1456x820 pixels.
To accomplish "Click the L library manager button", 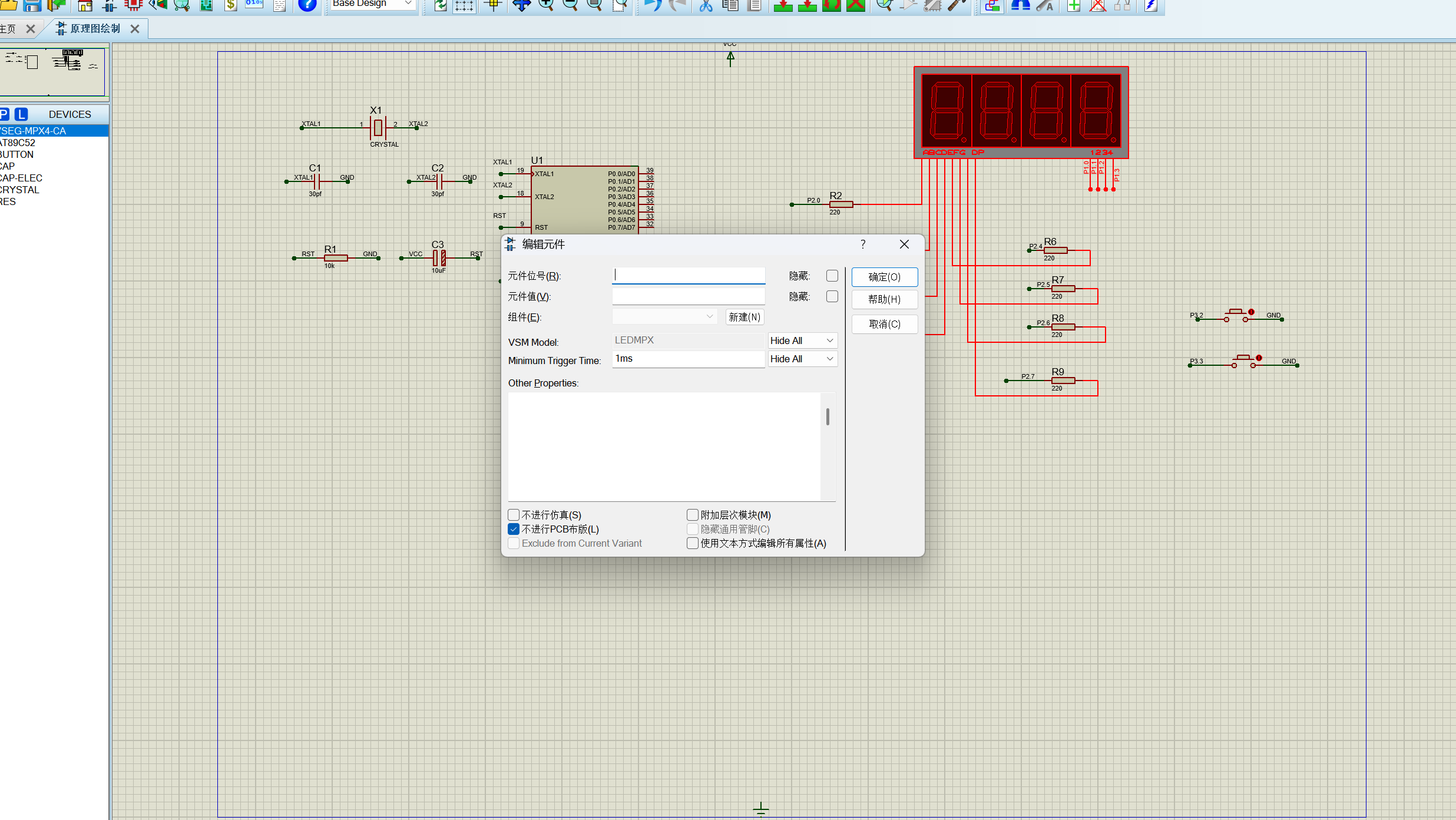I will [x=21, y=114].
